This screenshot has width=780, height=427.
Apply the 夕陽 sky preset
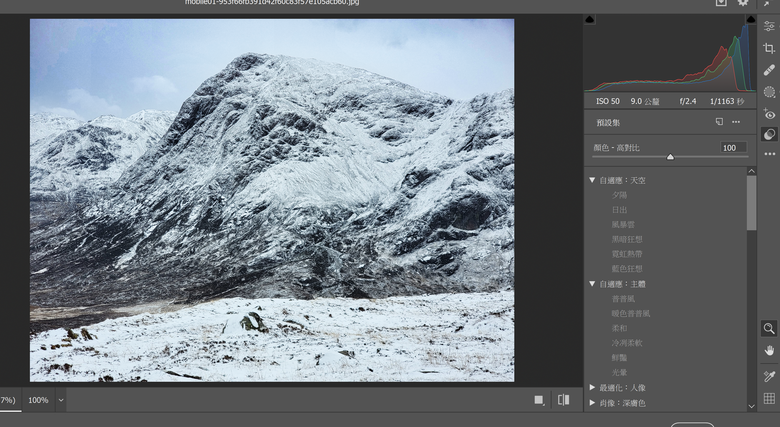coord(619,195)
